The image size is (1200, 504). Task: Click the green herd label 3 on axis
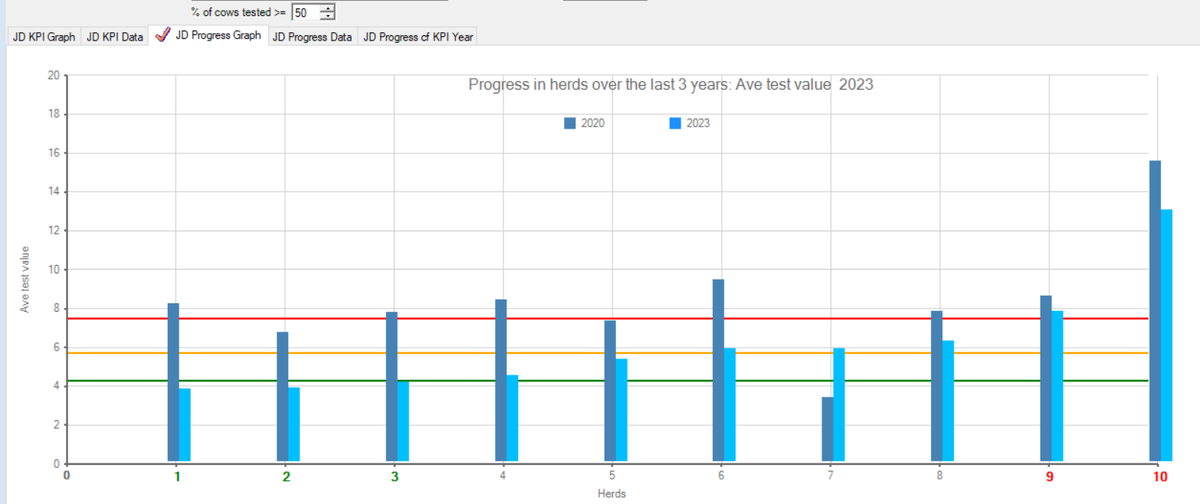click(394, 477)
